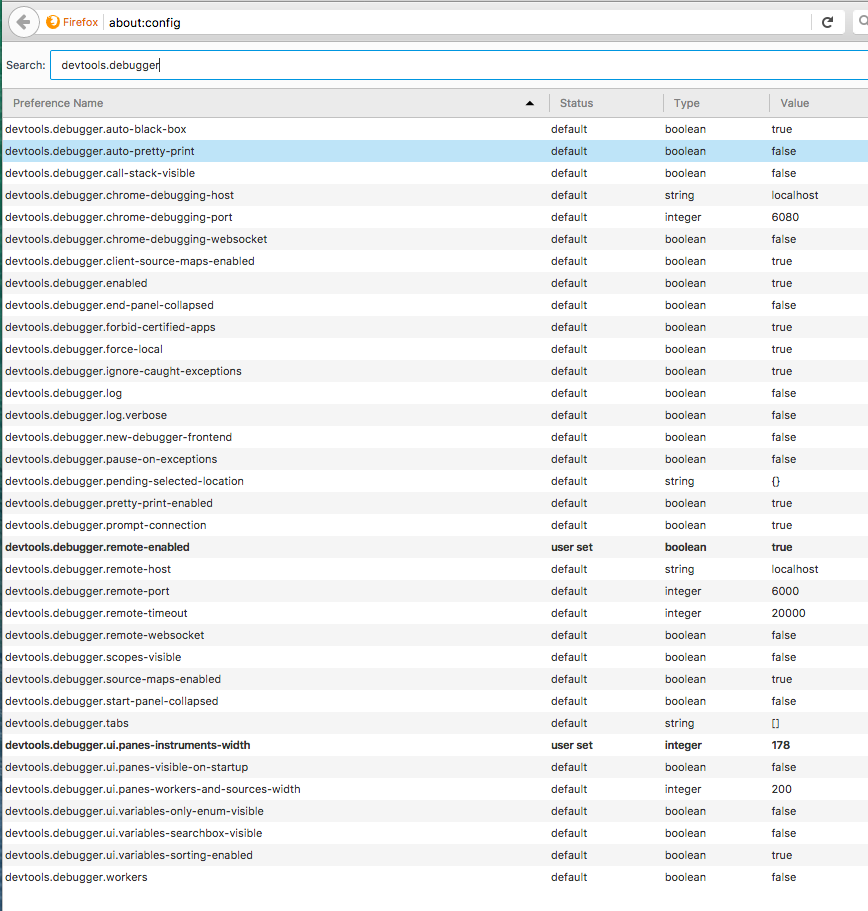Select devtools.debugger.chrome-debugging-port preference
The height and width of the screenshot is (911, 868).
click(x=435, y=217)
